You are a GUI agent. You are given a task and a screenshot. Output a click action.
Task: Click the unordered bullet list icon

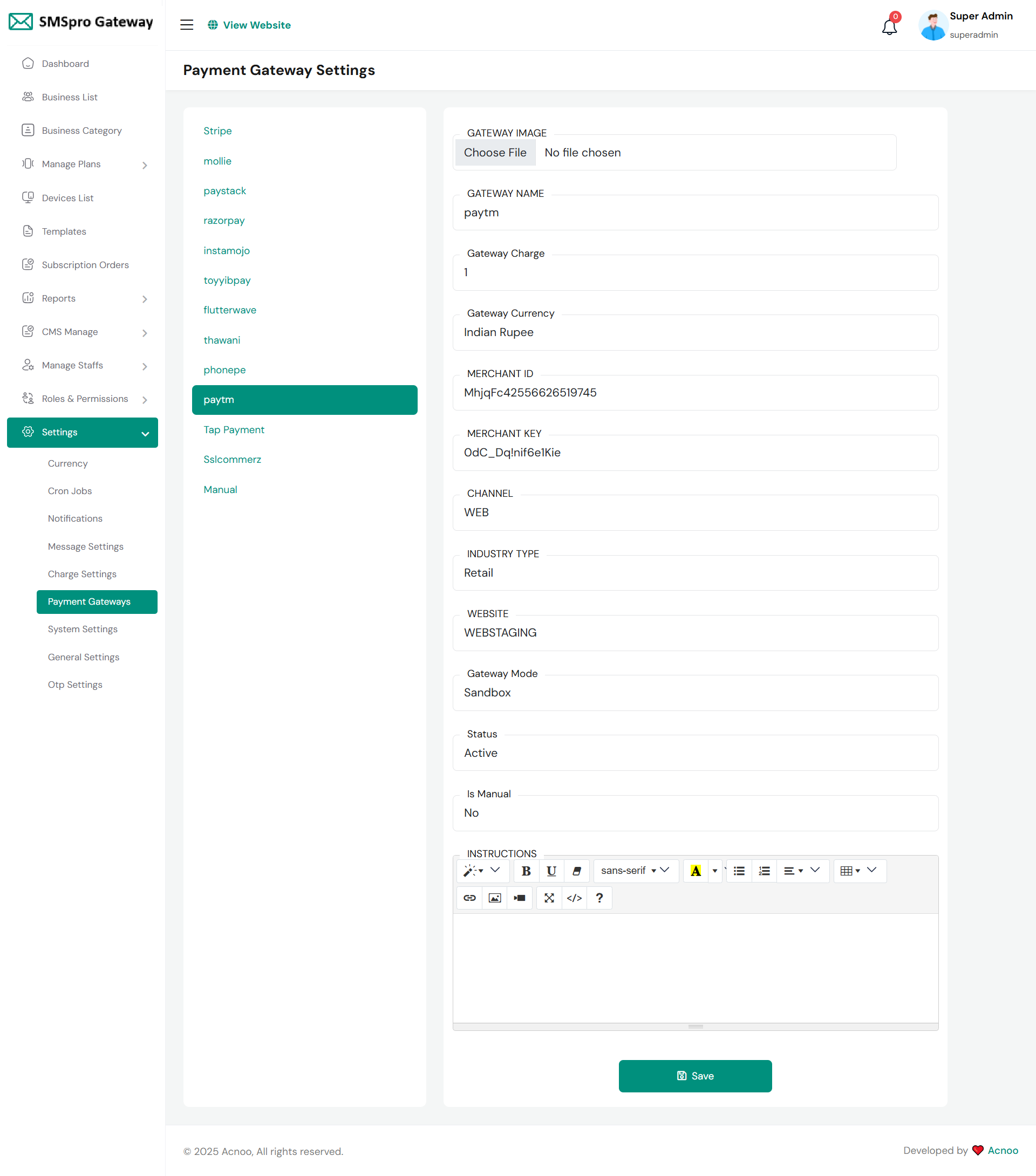coord(739,871)
